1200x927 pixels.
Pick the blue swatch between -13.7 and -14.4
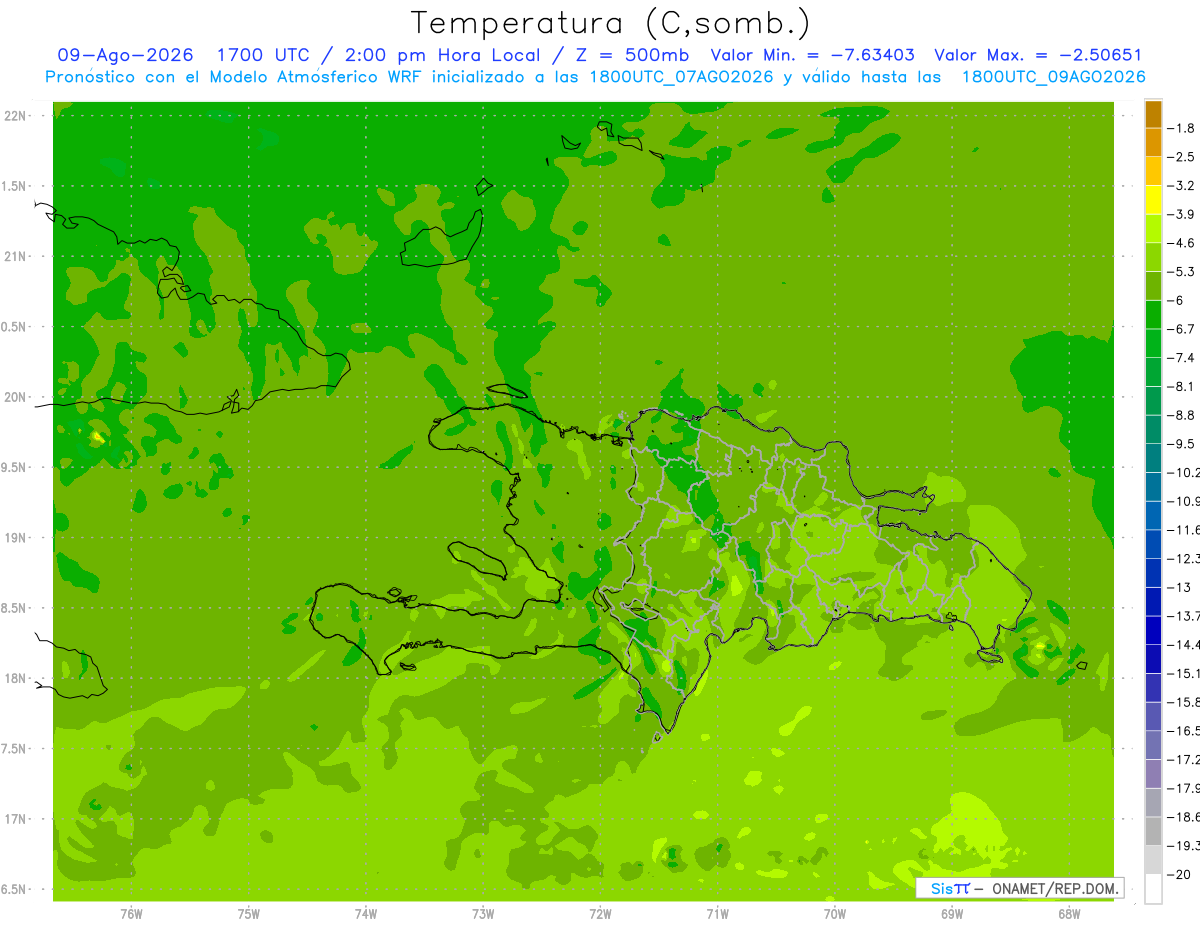click(x=1153, y=630)
